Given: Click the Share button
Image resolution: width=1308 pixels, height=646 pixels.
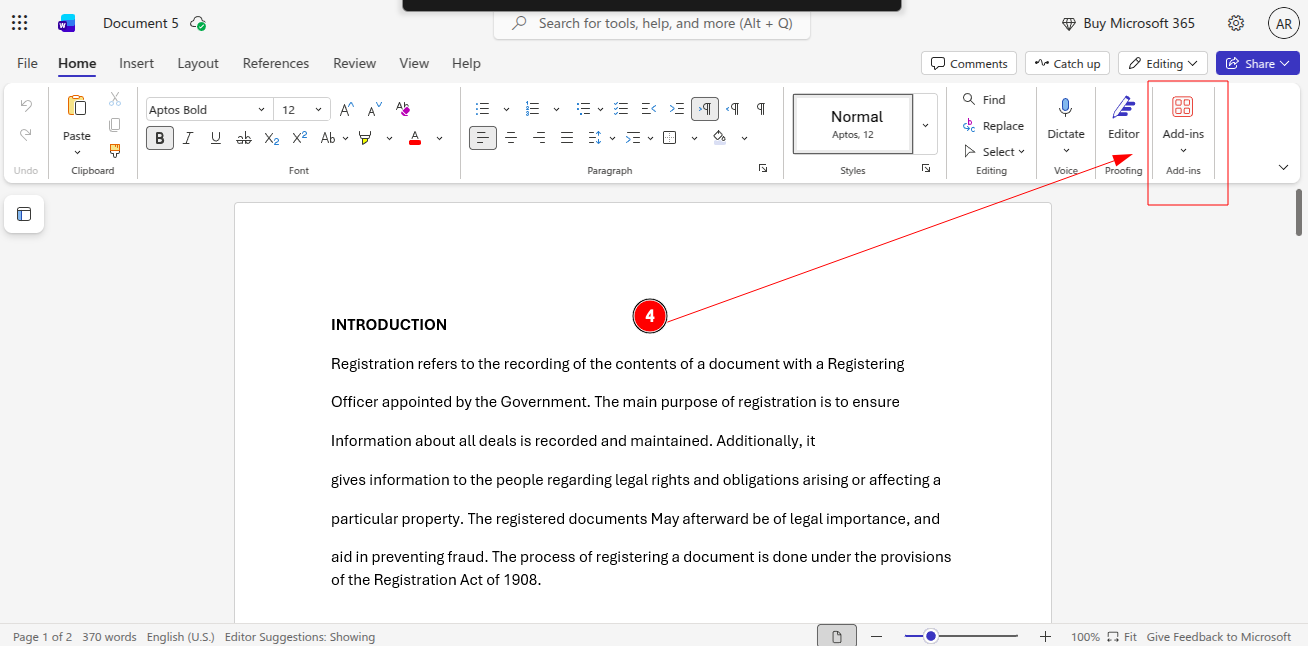Looking at the screenshot, I should coord(1257,63).
